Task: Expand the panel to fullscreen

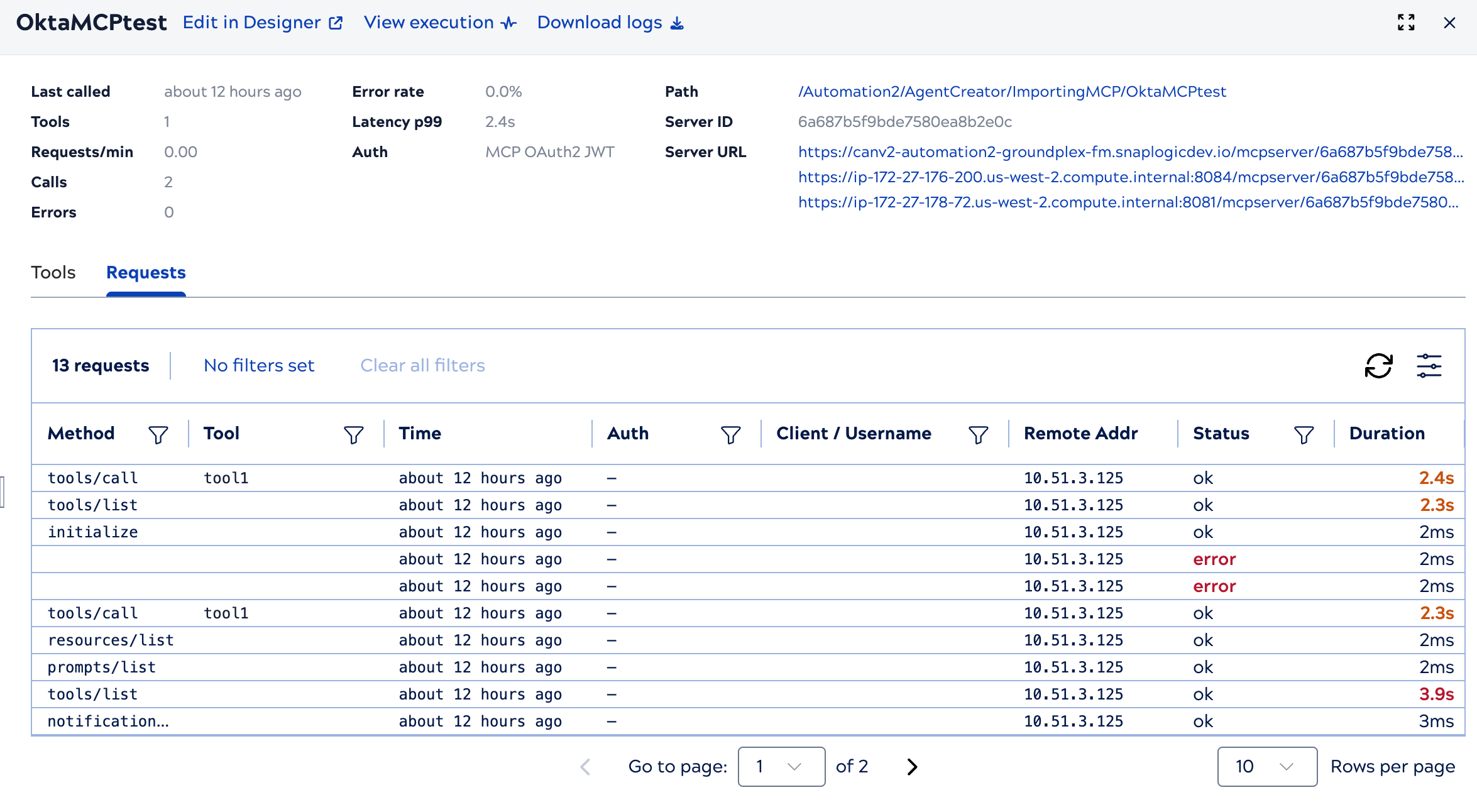Action: 1406,23
